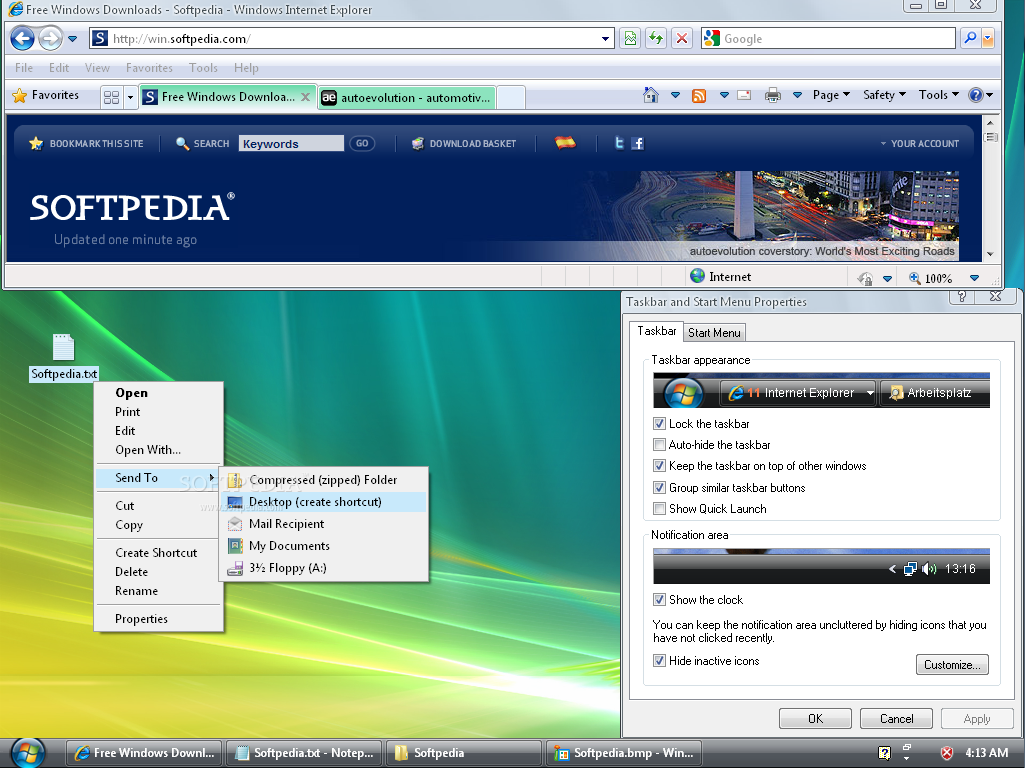Expand the address bar history dropdown
This screenshot has width=1025, height=768.
[605, 39]
